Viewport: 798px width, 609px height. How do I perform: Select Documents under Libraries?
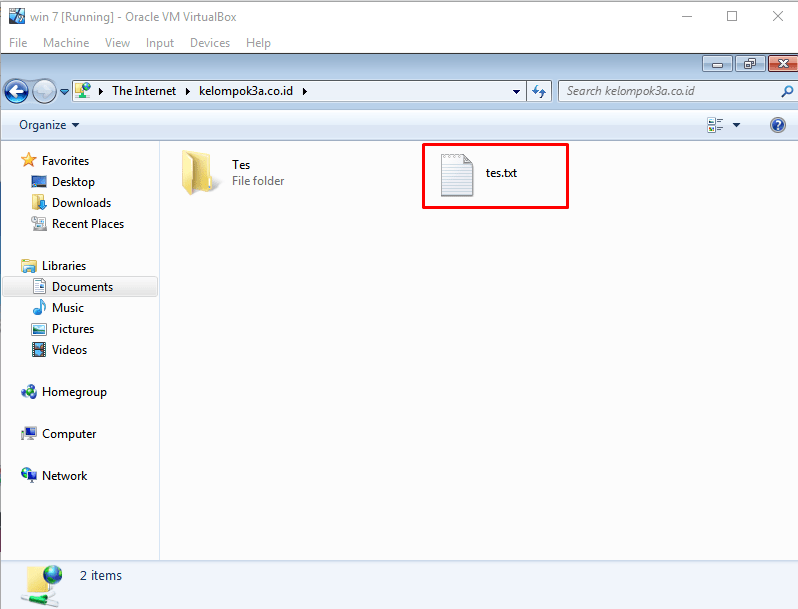[x=82, y=287]
